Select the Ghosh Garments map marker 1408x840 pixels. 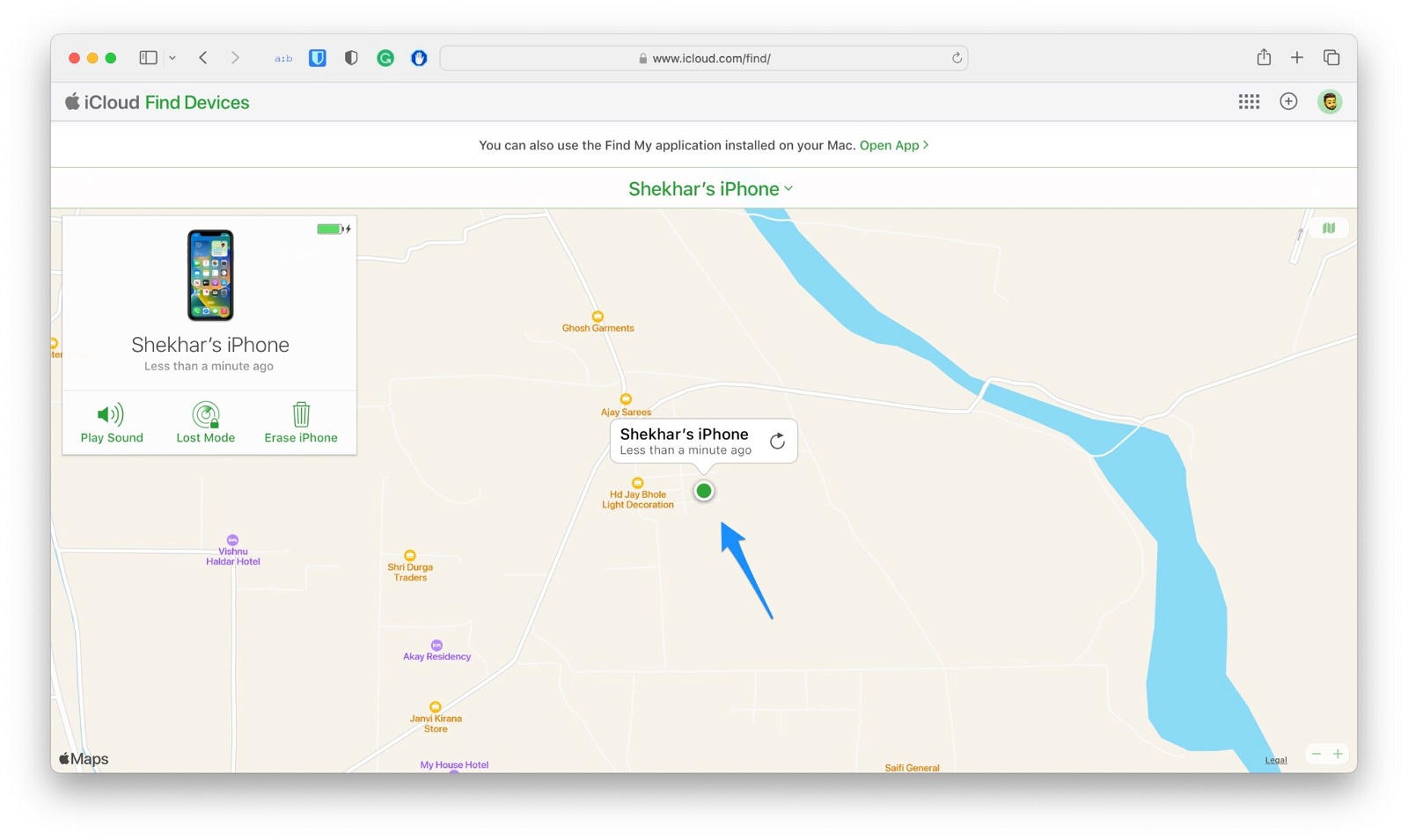point(598,317)
